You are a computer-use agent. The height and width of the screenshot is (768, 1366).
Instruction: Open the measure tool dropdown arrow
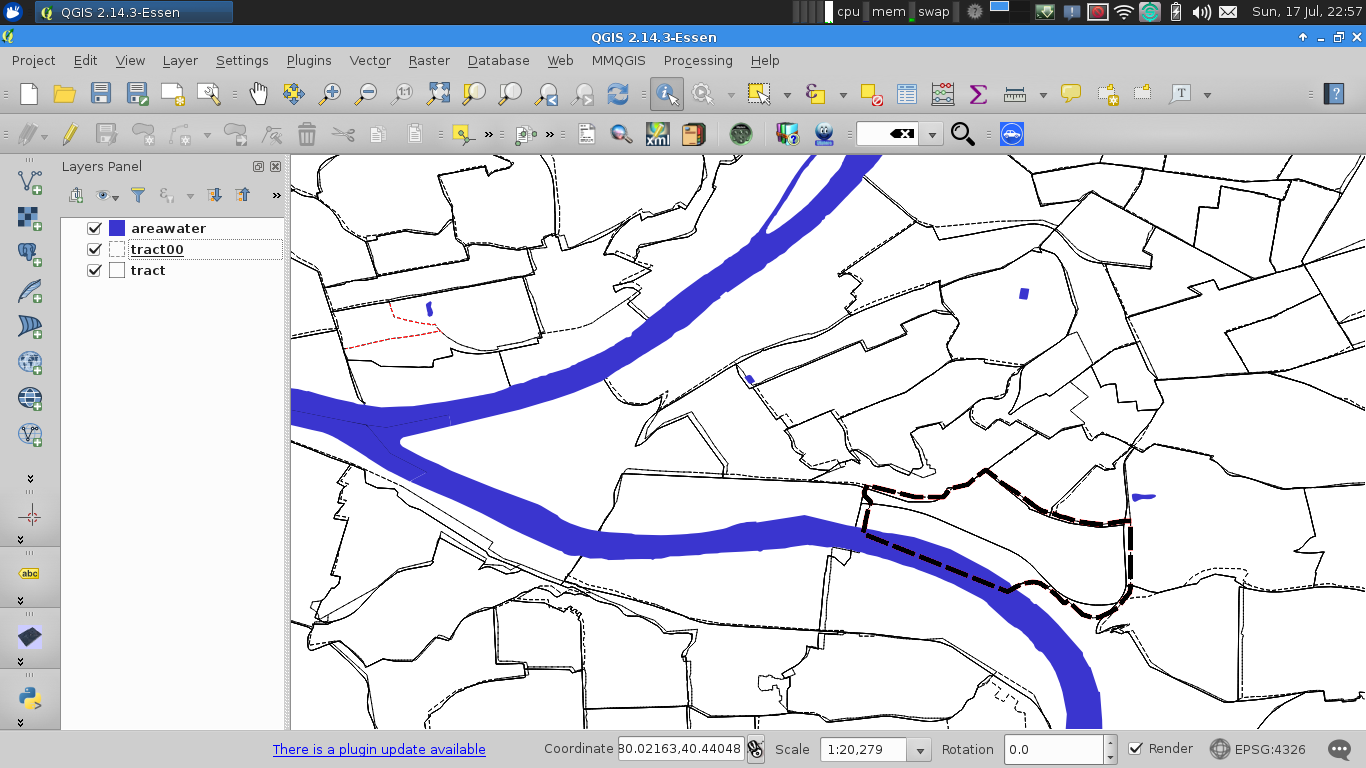[1043, 95]
